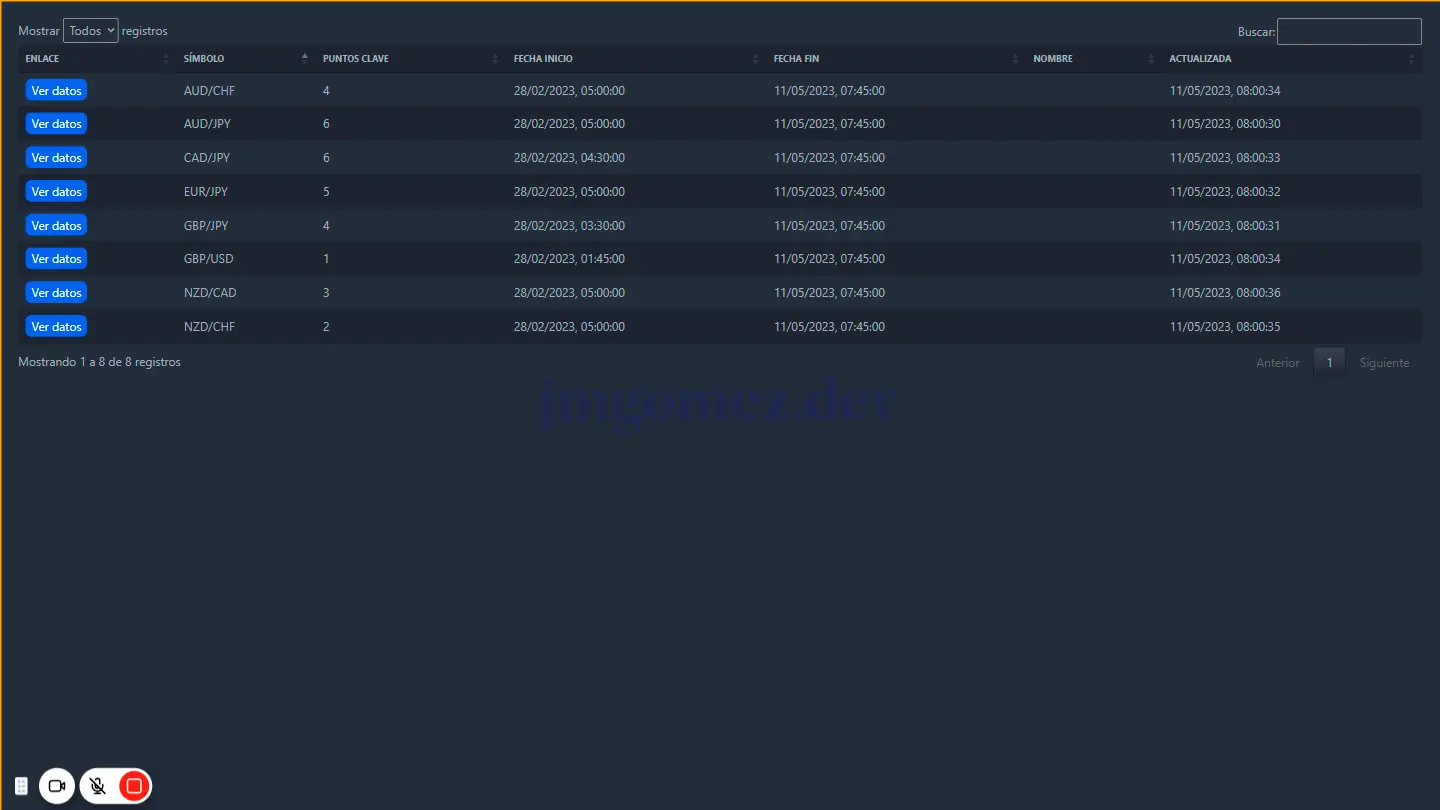Screen dimensions: 1440x810
Task: View data for NZD/CHF row
Action: coord(56,327)
